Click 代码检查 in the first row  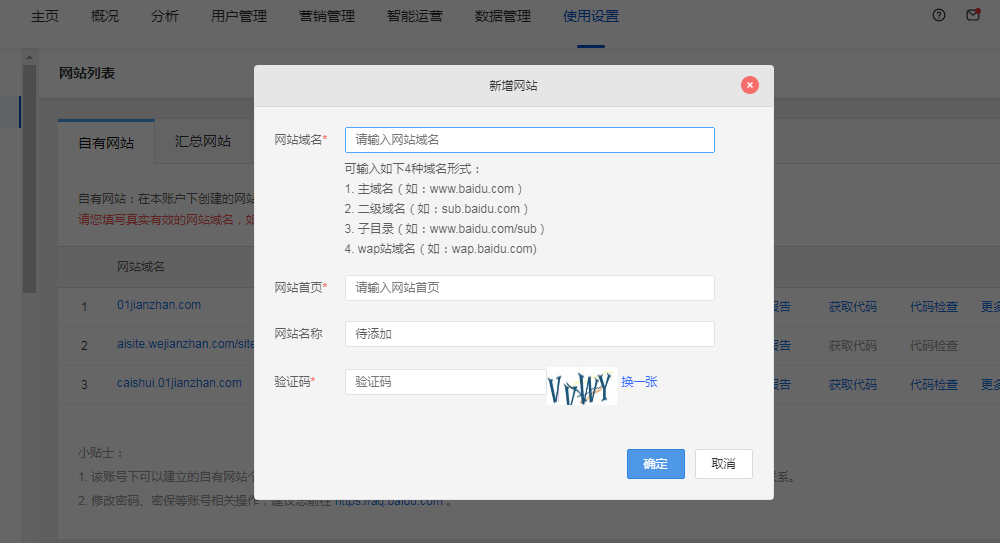point(933,307)
